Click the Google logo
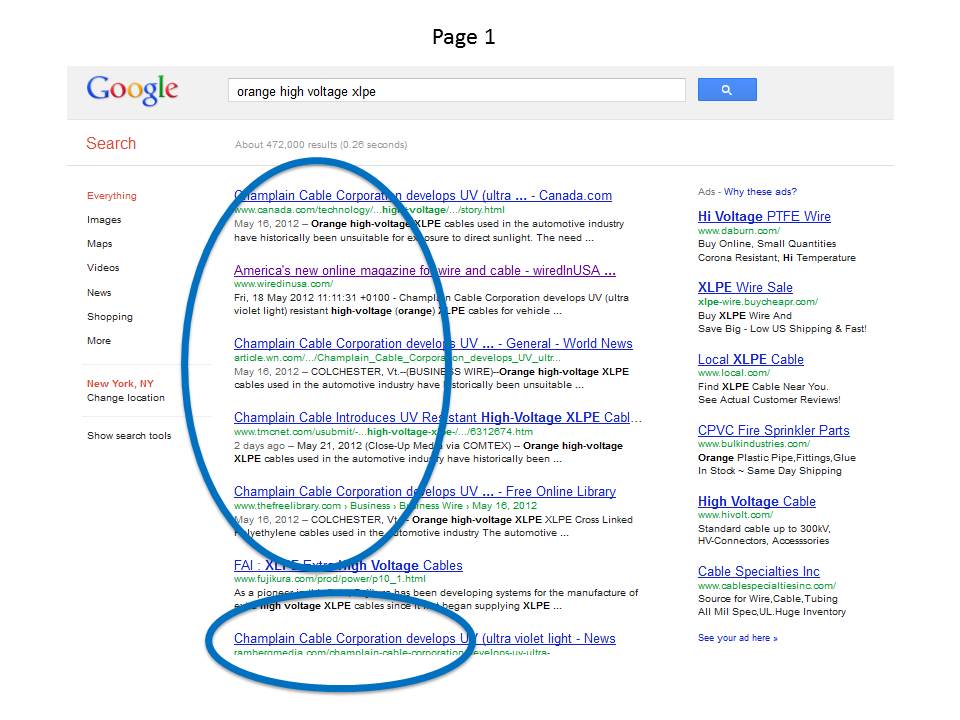The height and width of the screenshot is (720, 960). click(x=132, y=90)
